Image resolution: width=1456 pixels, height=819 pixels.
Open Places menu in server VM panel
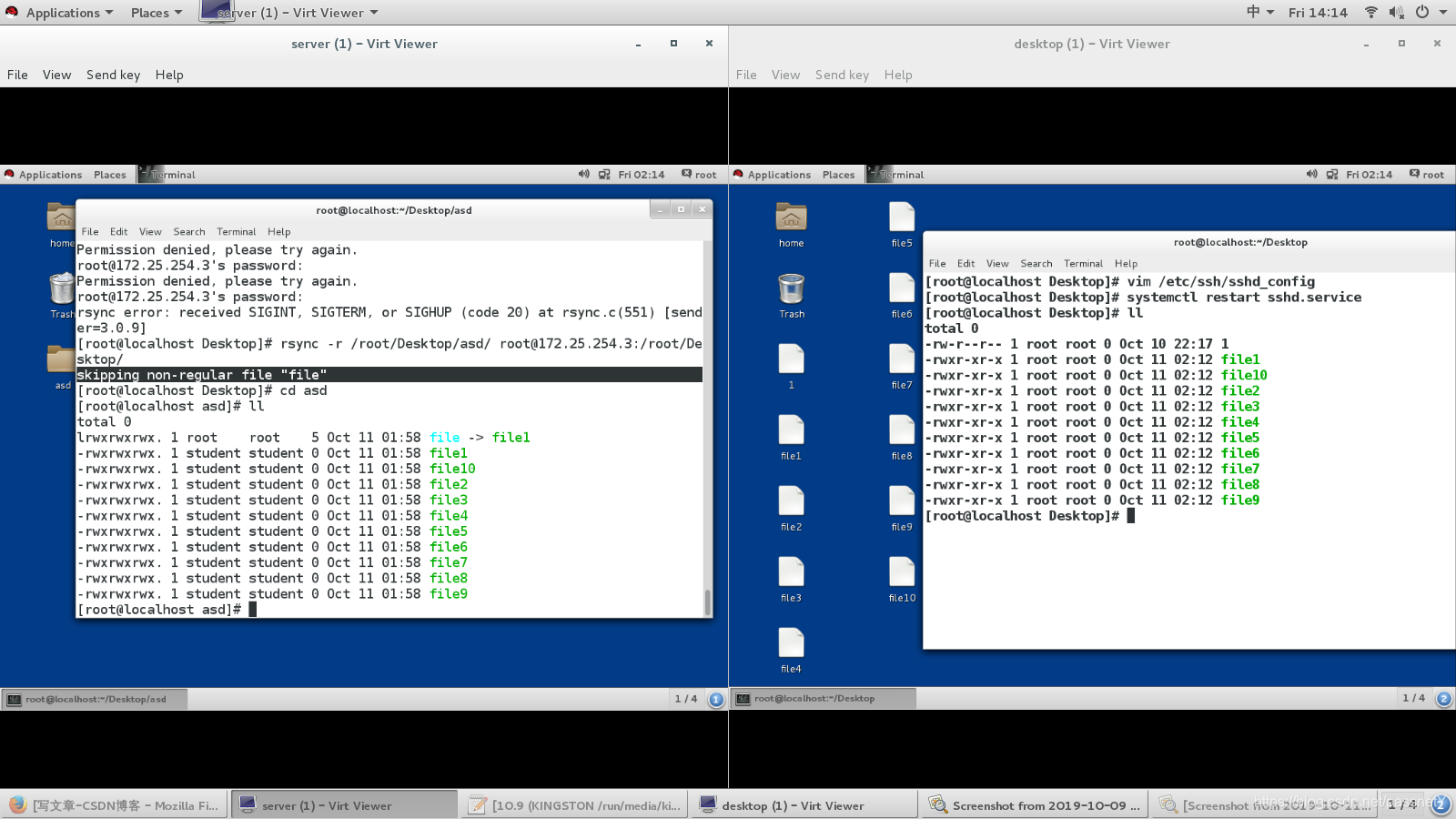[x=110, y=175]
